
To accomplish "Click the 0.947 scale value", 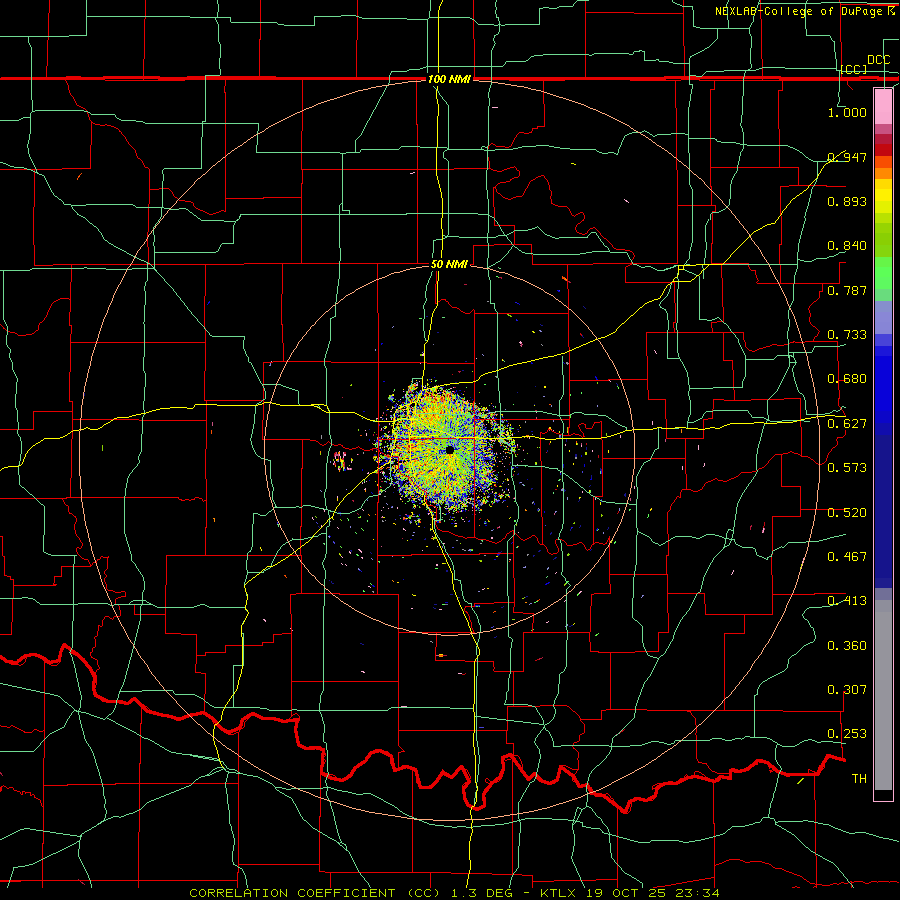I will (x=847, y=157).
